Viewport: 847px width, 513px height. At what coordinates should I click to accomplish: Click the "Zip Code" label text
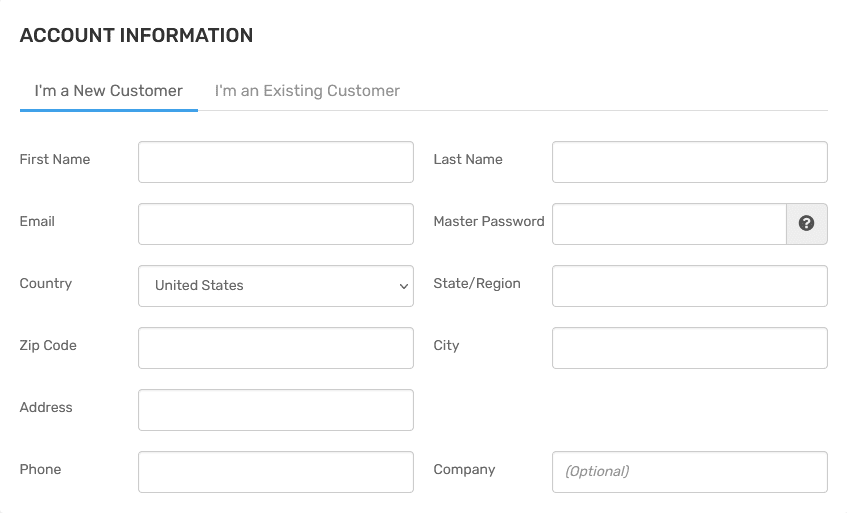48,346
